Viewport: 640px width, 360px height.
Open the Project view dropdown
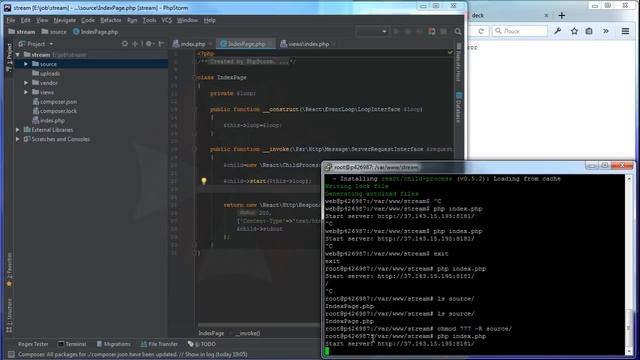click(36, 44)
